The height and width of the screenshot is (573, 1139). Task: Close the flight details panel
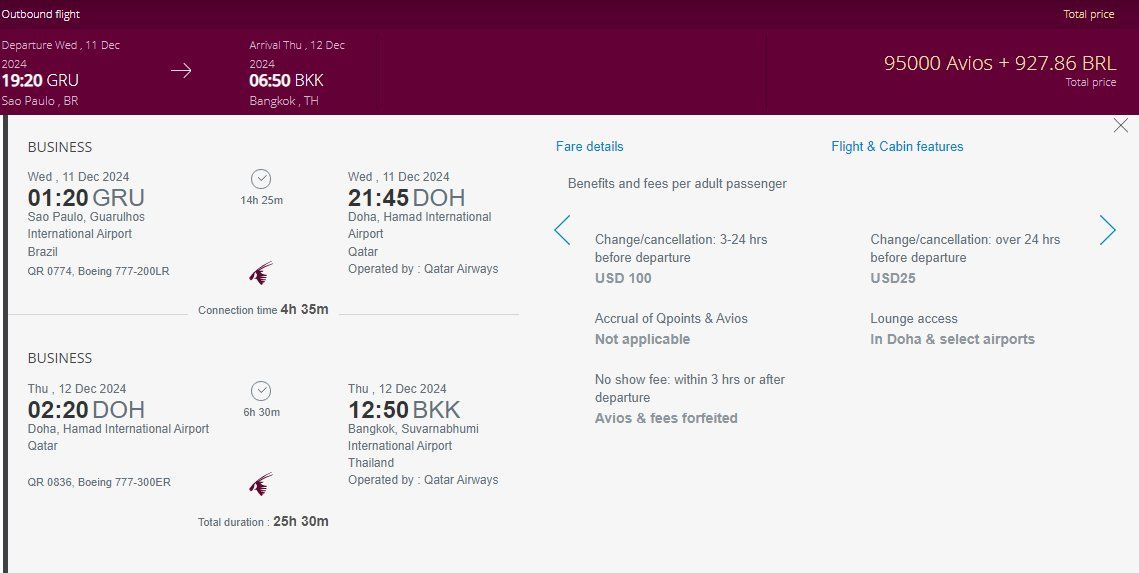[1120, 126]
